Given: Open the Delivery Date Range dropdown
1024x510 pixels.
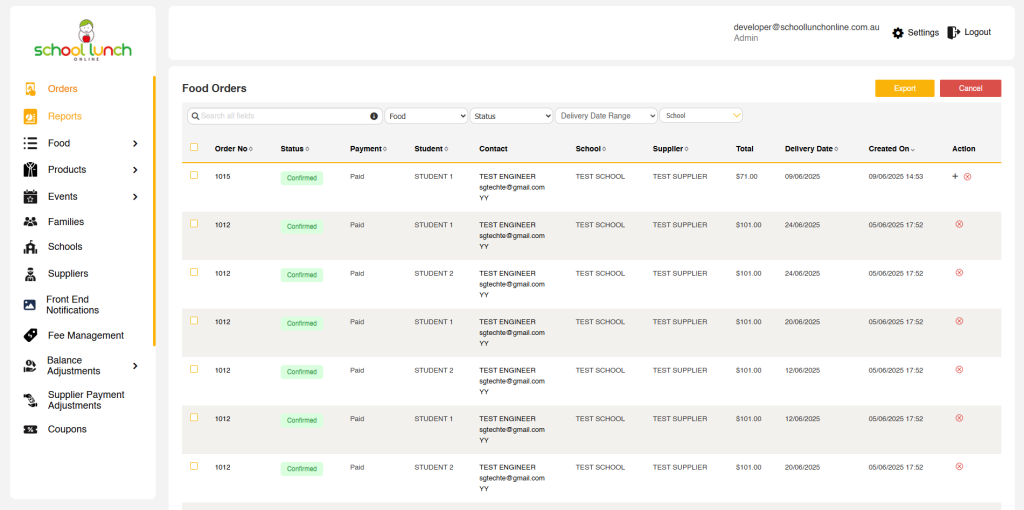Looking at the screenshot, I should (606, 116).
